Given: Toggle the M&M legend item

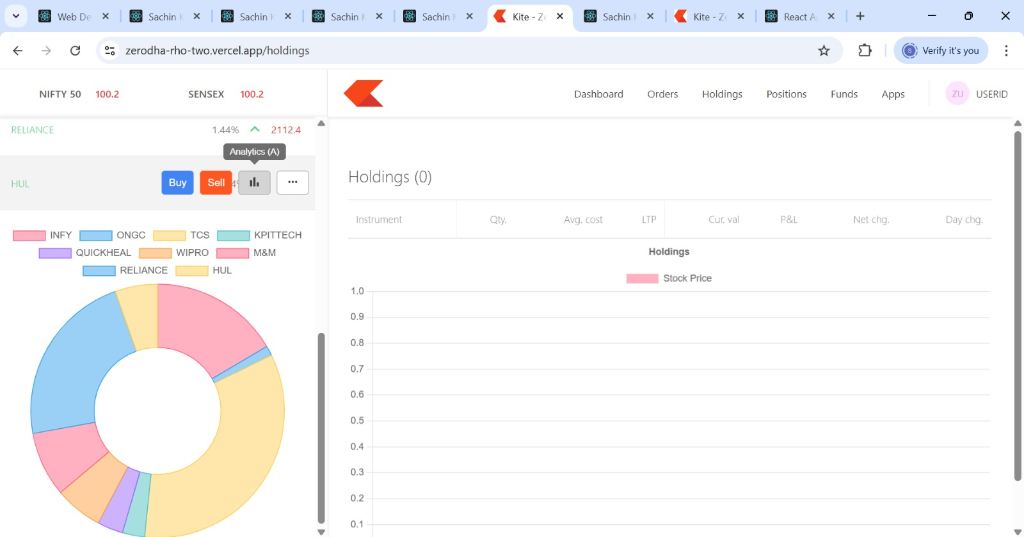Looking at the screenshot, I should pyautogui.click(x=246, y=253).
